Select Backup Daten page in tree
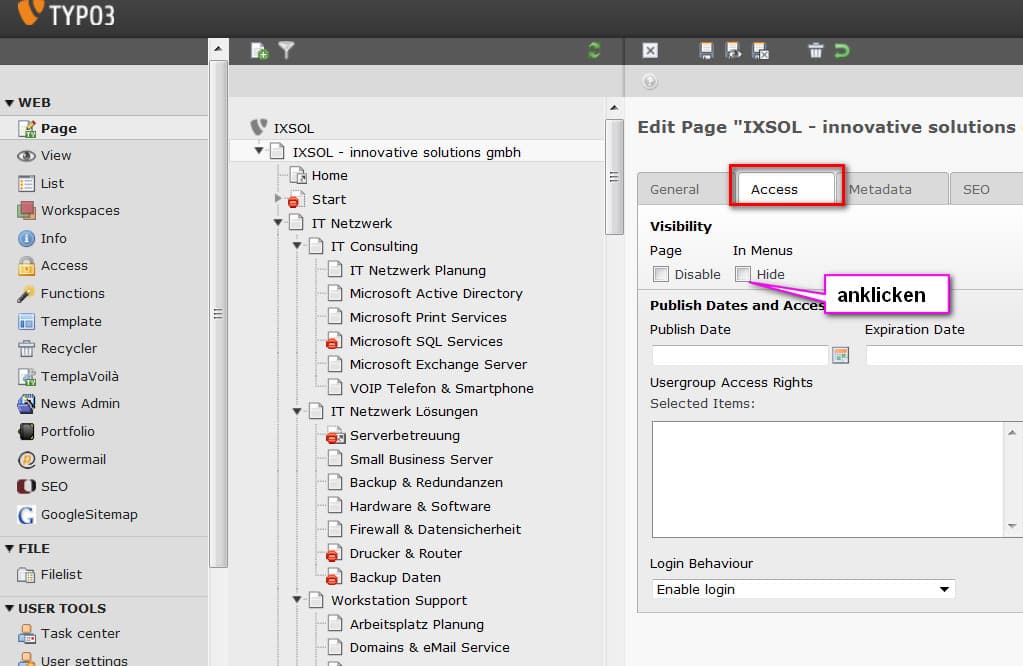This screenshot has height=666, width=1023. 395,577
